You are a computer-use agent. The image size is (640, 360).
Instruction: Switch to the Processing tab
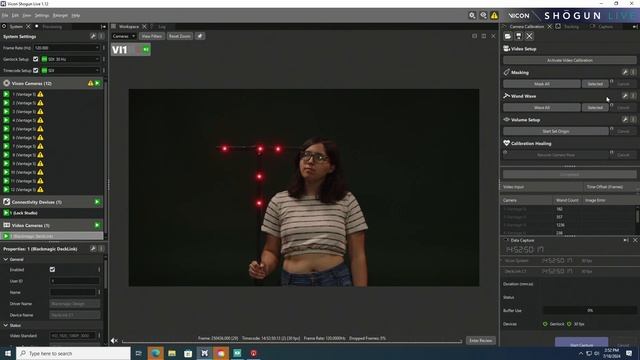pyautogui.click(x=52, y=27)
